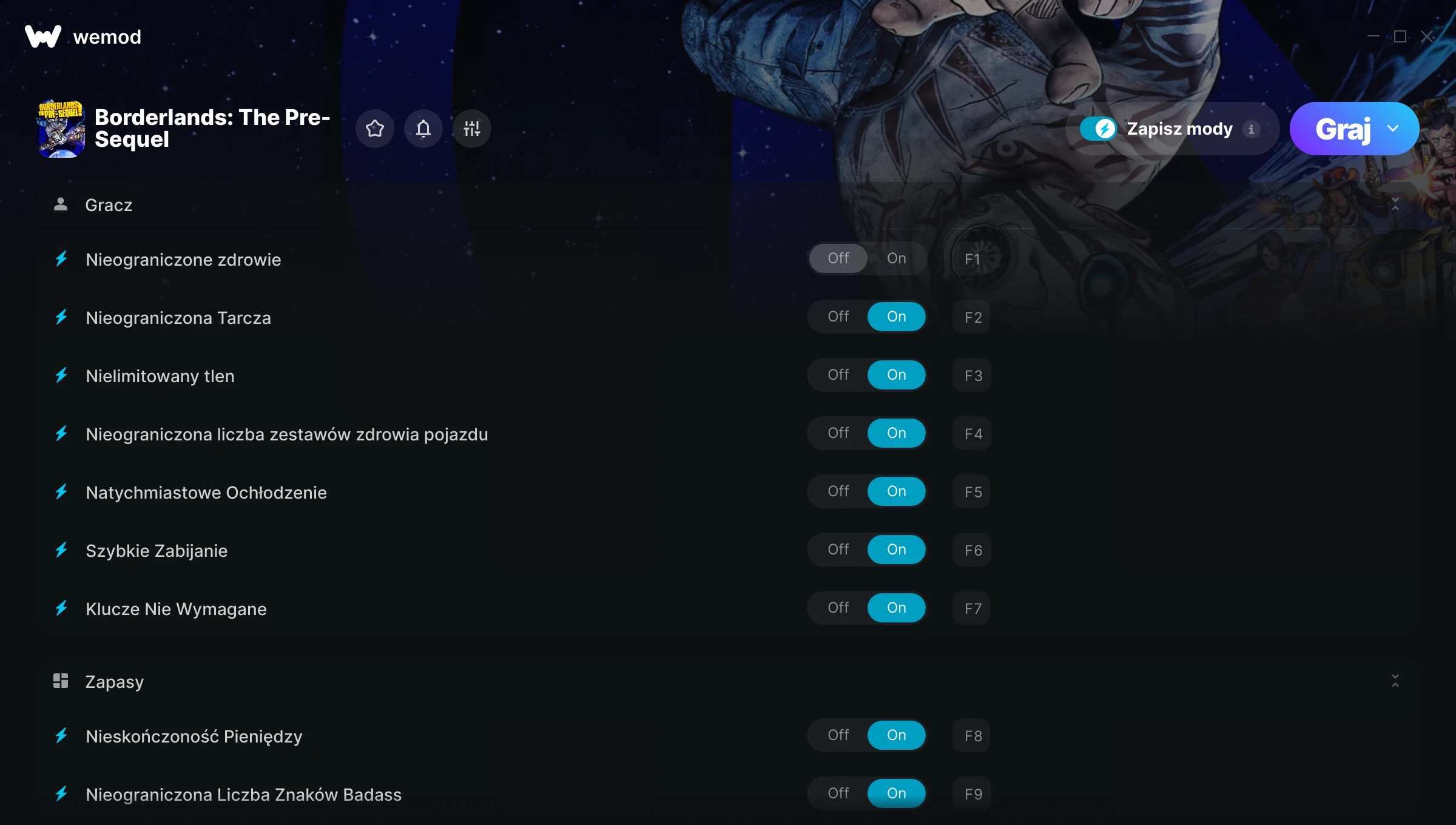
Task: Click the Zapasy inventory grid icon
Action: 61,681
